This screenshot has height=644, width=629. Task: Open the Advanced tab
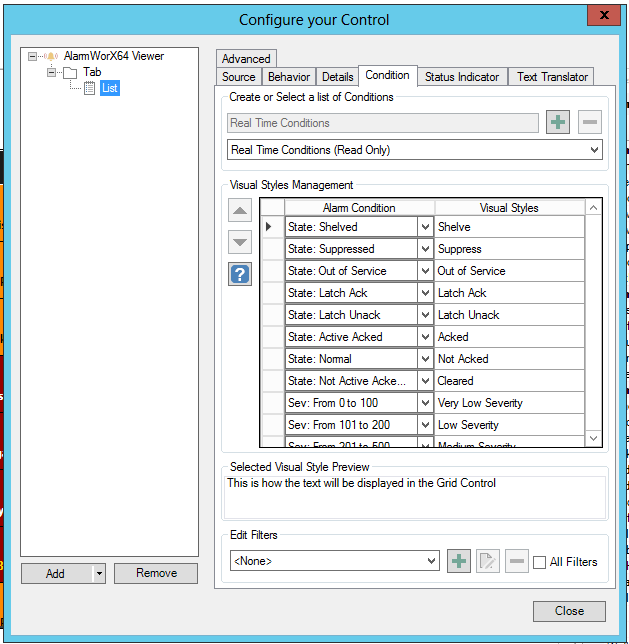[246, 59]
